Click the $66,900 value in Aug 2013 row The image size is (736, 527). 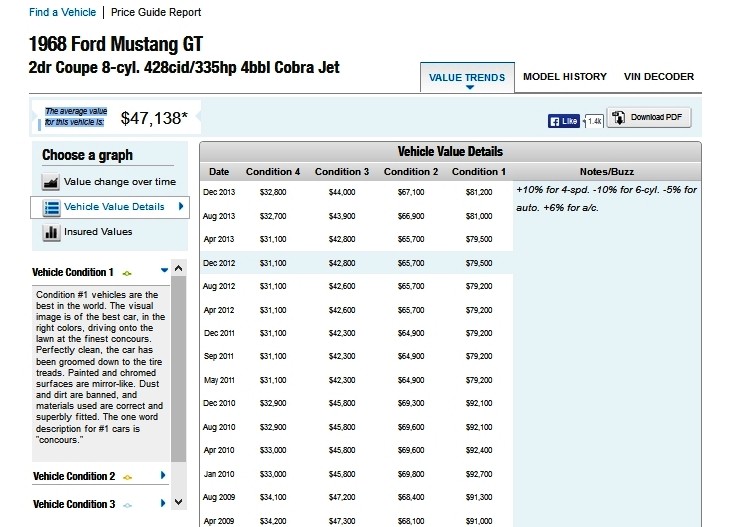point(411,216)
